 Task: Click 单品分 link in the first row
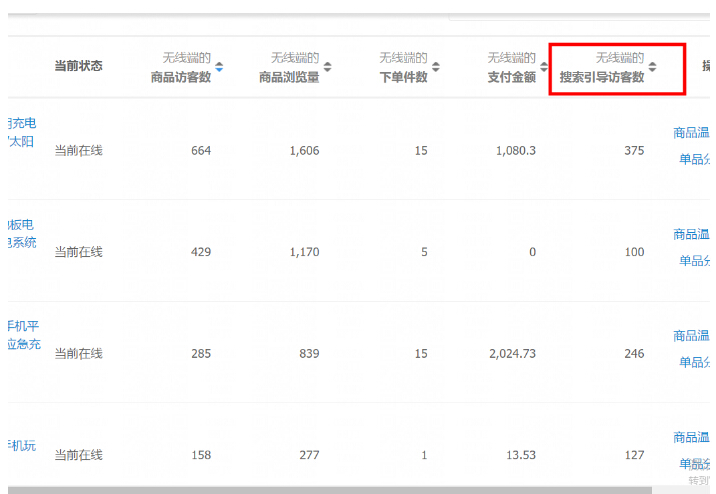[695, 159]
